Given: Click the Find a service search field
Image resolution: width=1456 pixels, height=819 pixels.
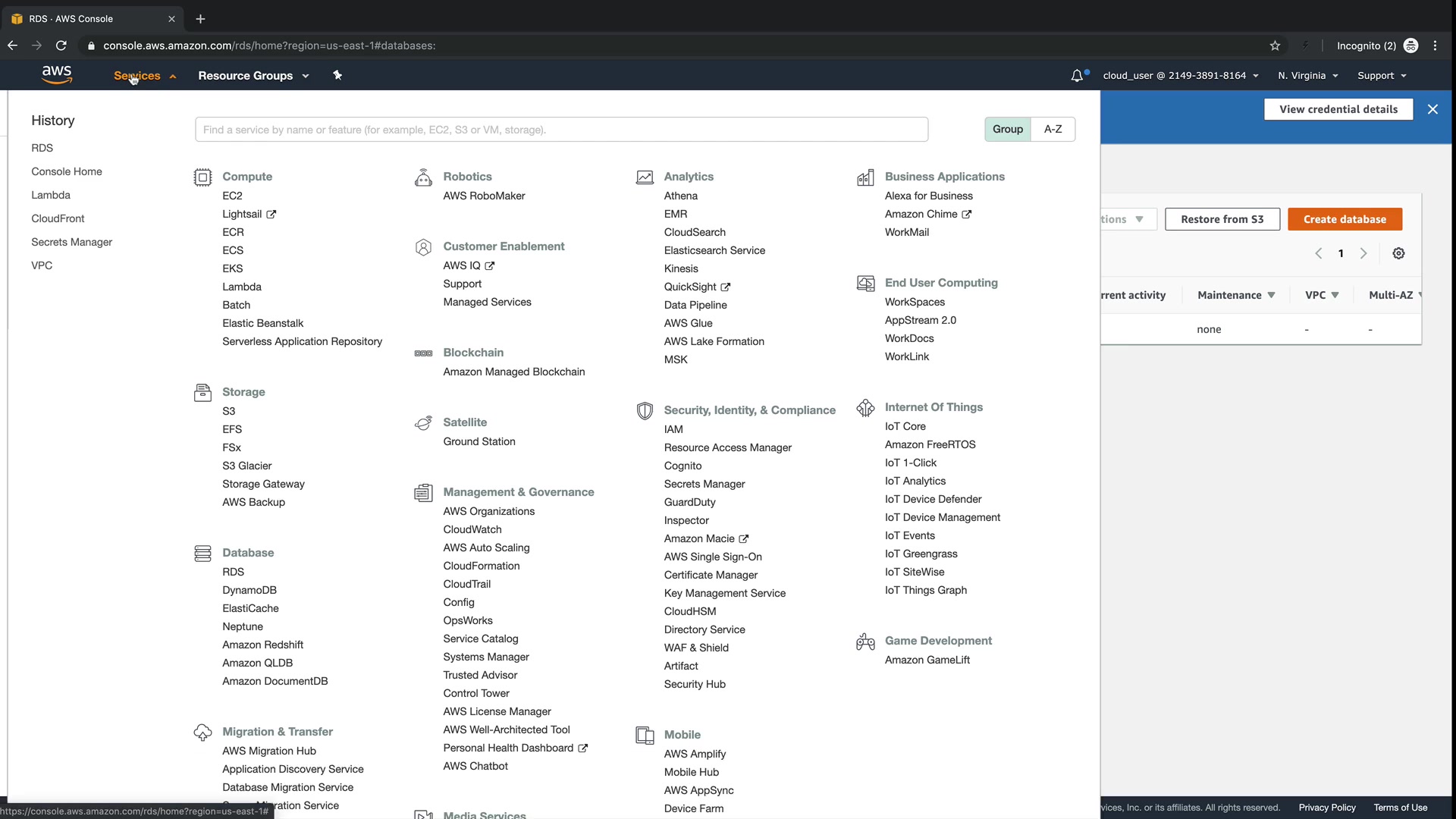Looking at the screenshot, I should click(x=561, y=130).
